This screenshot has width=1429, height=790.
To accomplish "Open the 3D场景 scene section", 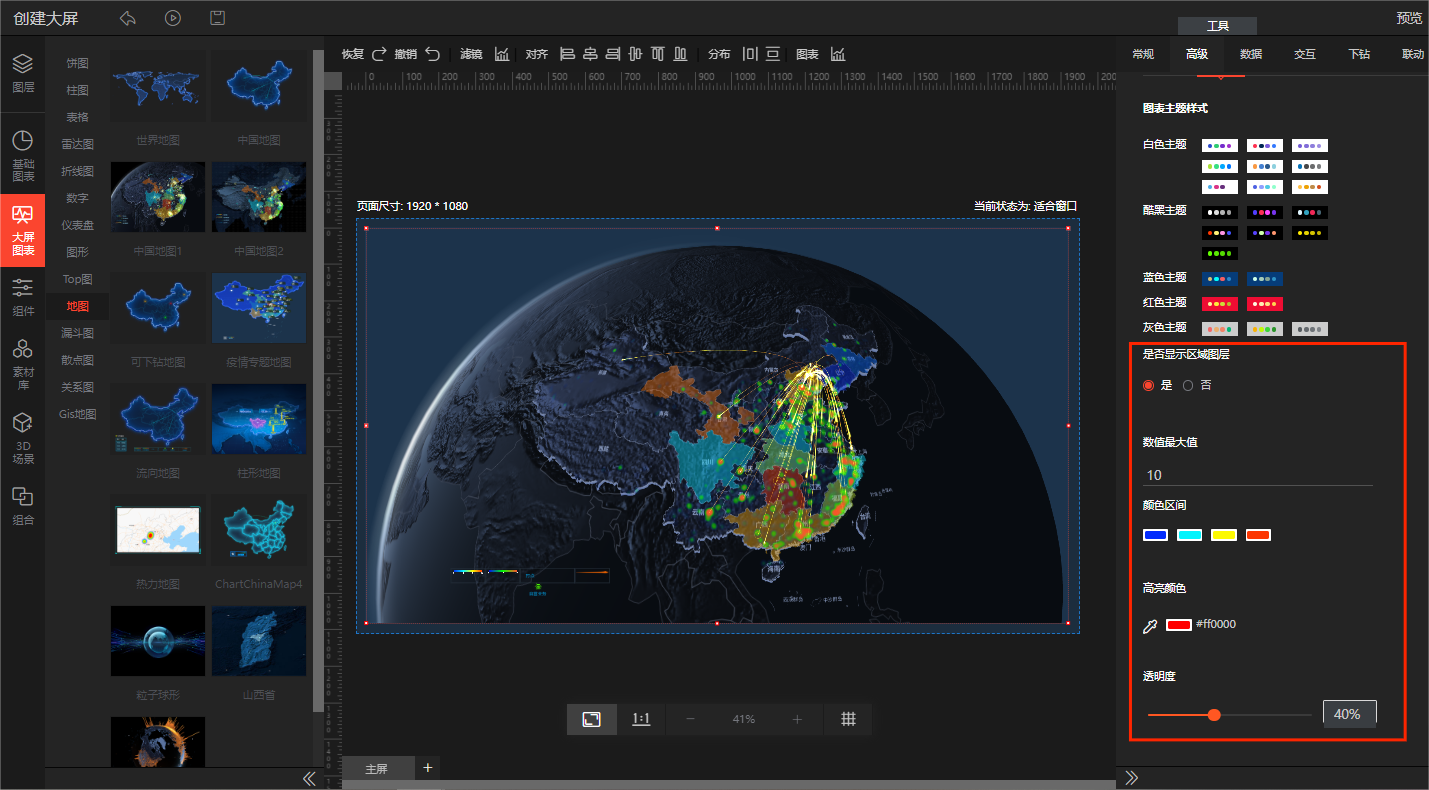I will pos(22,439).
